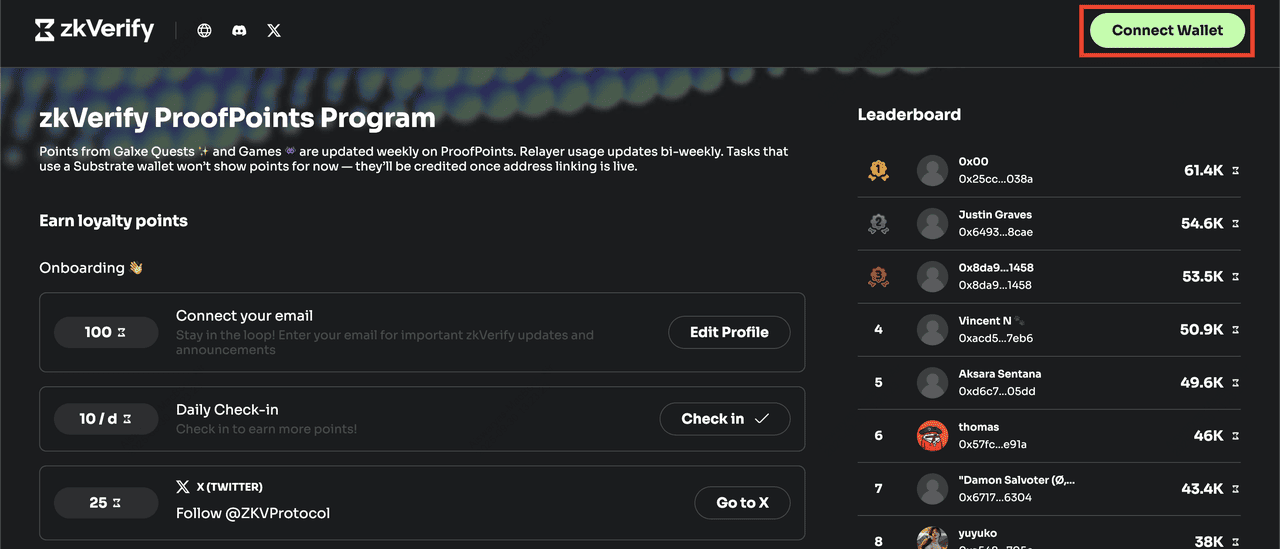Click the Connect Wallet button
1280x549 pixels.
1167,31
